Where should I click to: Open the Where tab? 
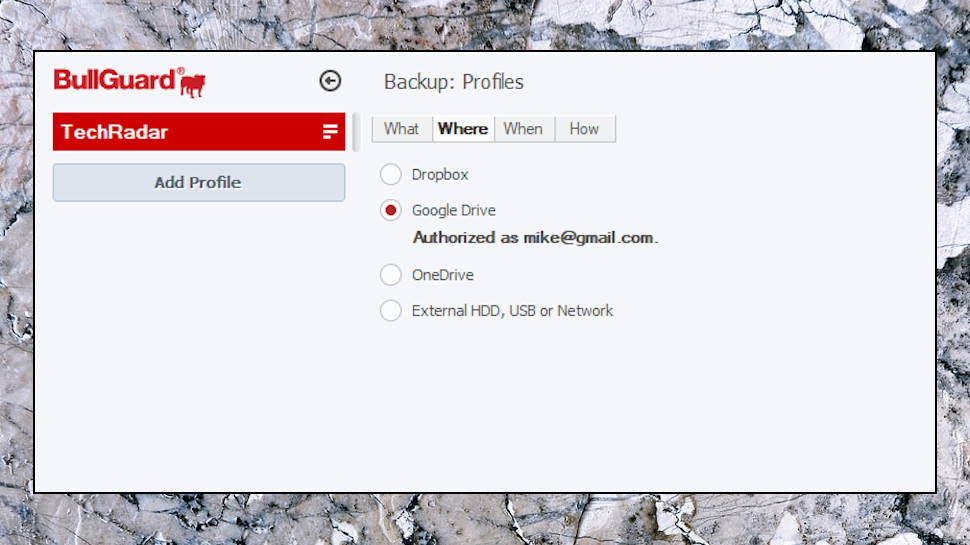click(x=463, y=129)
